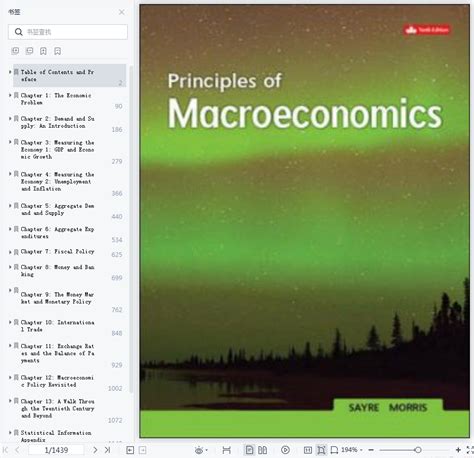Screen dimensions: 474x458
Task: Click the magnifier icon in bookmark search
Action: 19,32
